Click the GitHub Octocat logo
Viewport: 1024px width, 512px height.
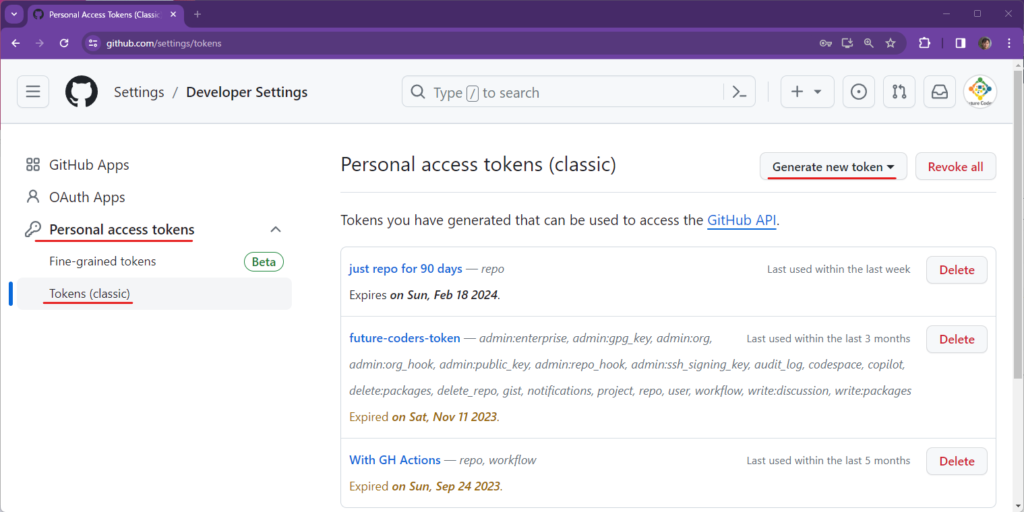coord(81,92)
